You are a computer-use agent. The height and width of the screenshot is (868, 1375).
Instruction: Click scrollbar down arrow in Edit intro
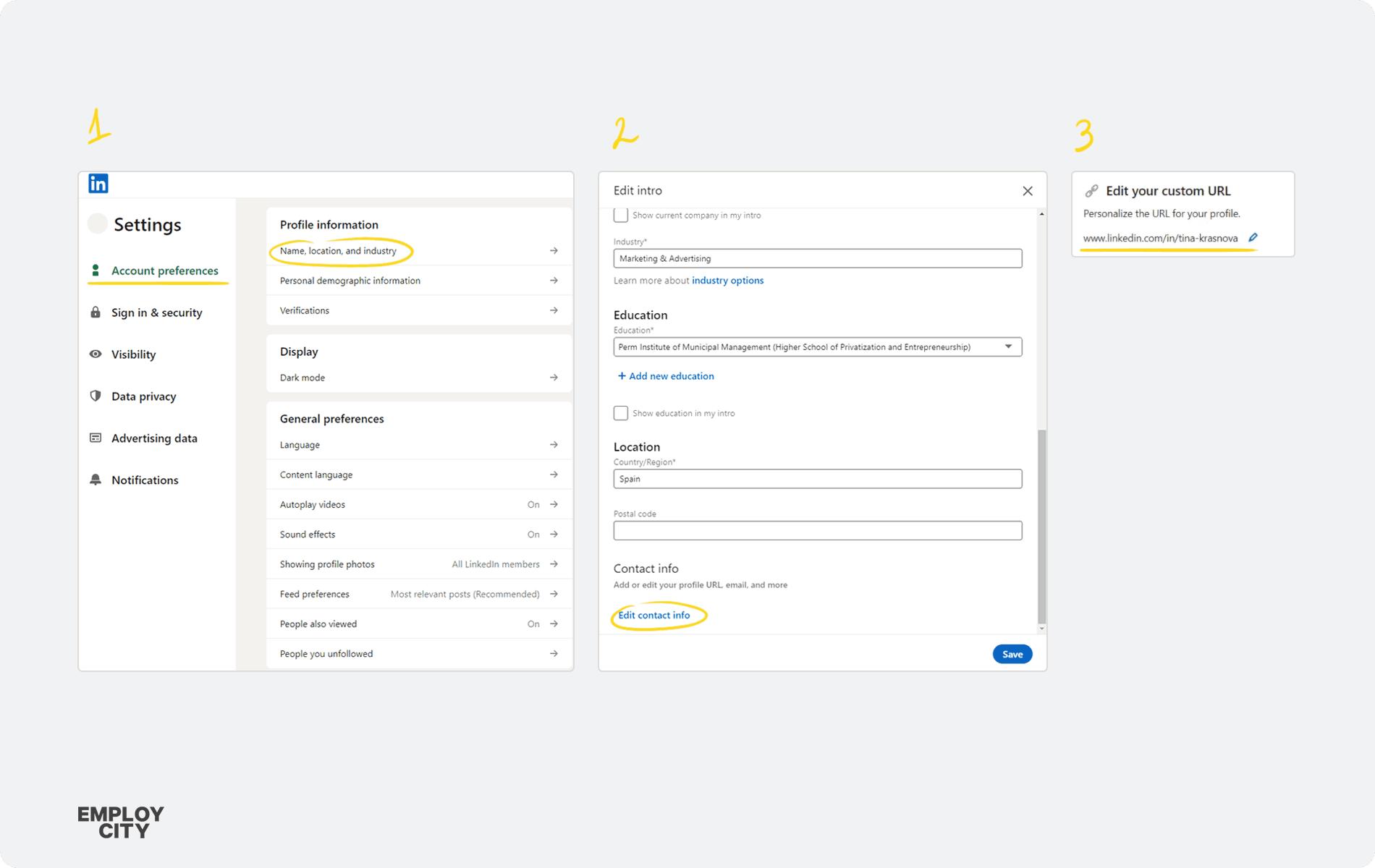pos(1041,629)
